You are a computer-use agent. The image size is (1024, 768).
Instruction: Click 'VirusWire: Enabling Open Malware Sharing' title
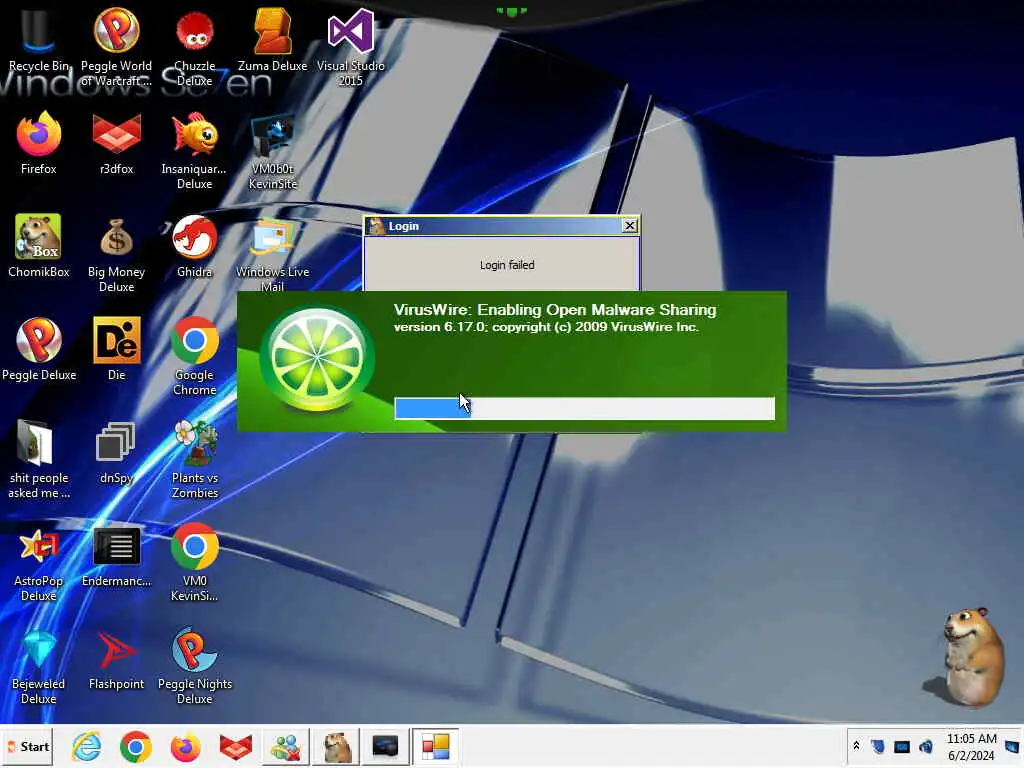[x=555, y=310]
